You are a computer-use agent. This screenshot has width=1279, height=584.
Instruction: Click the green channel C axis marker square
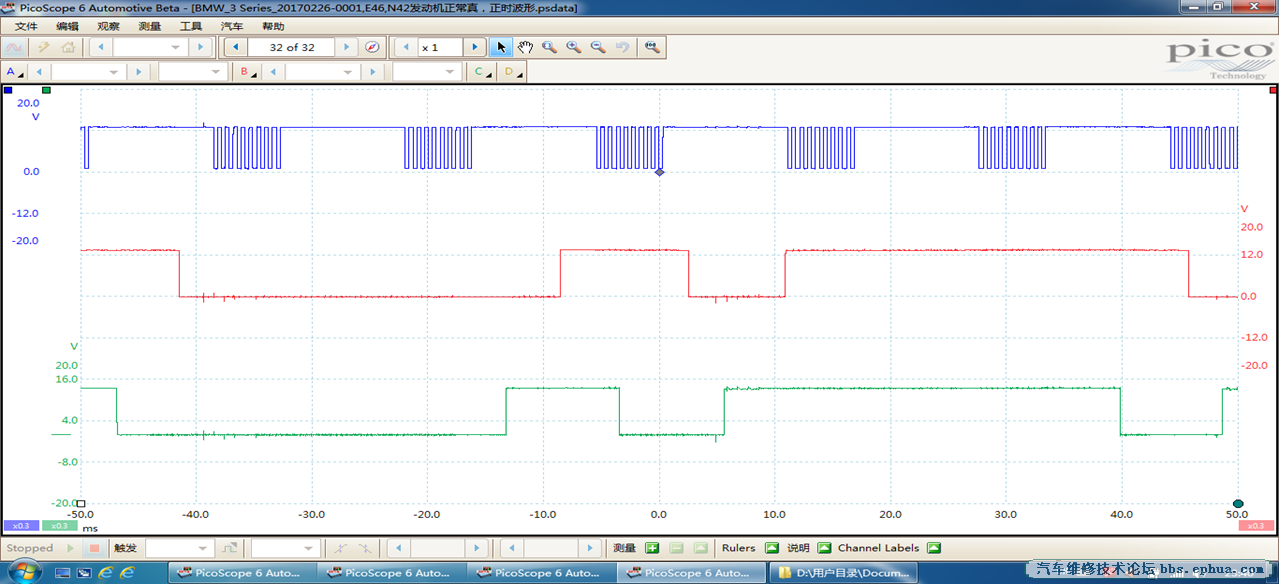[x=46, y=90]
